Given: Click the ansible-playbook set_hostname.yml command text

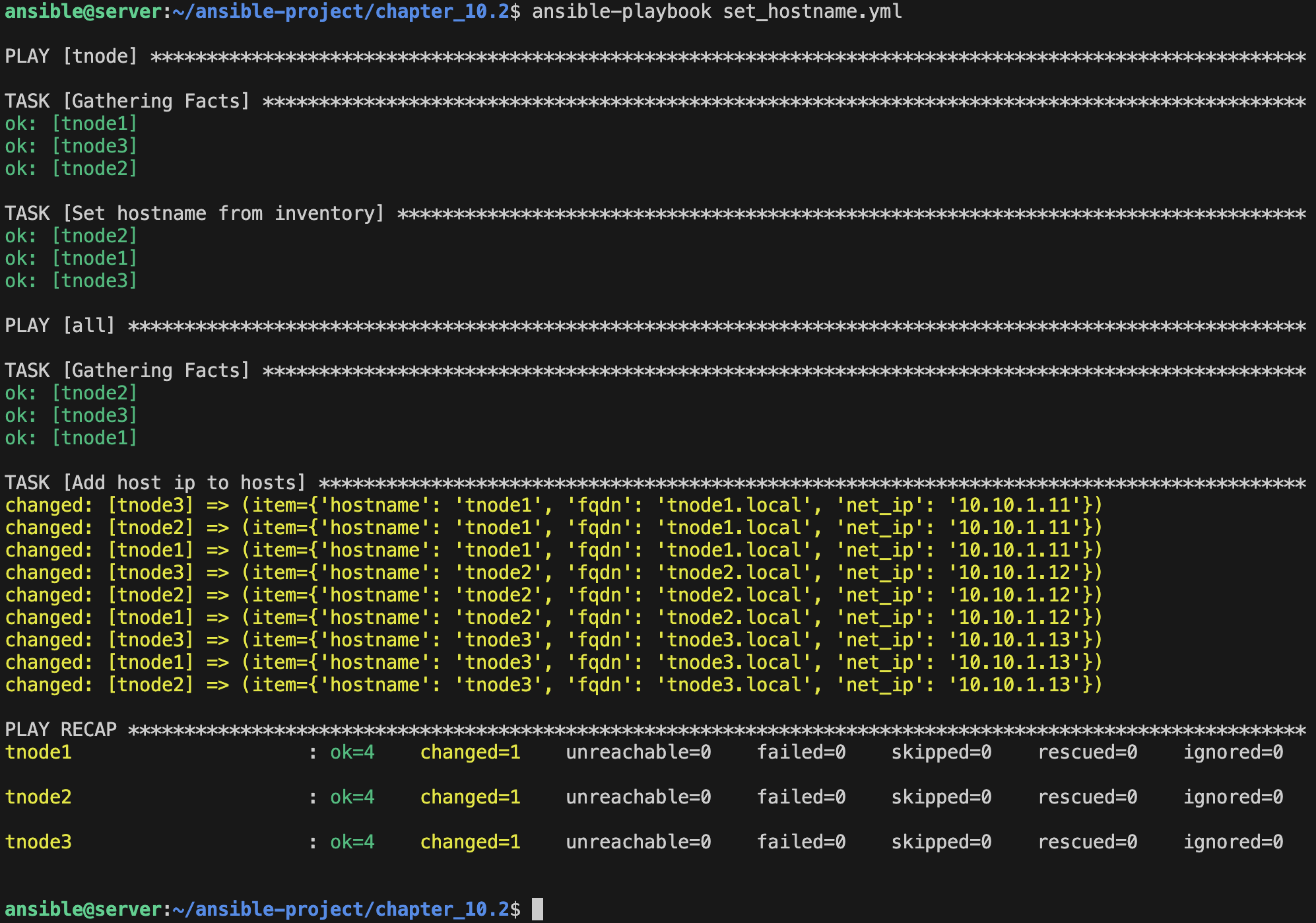Looking at the screenshot, I should [716, 11].
